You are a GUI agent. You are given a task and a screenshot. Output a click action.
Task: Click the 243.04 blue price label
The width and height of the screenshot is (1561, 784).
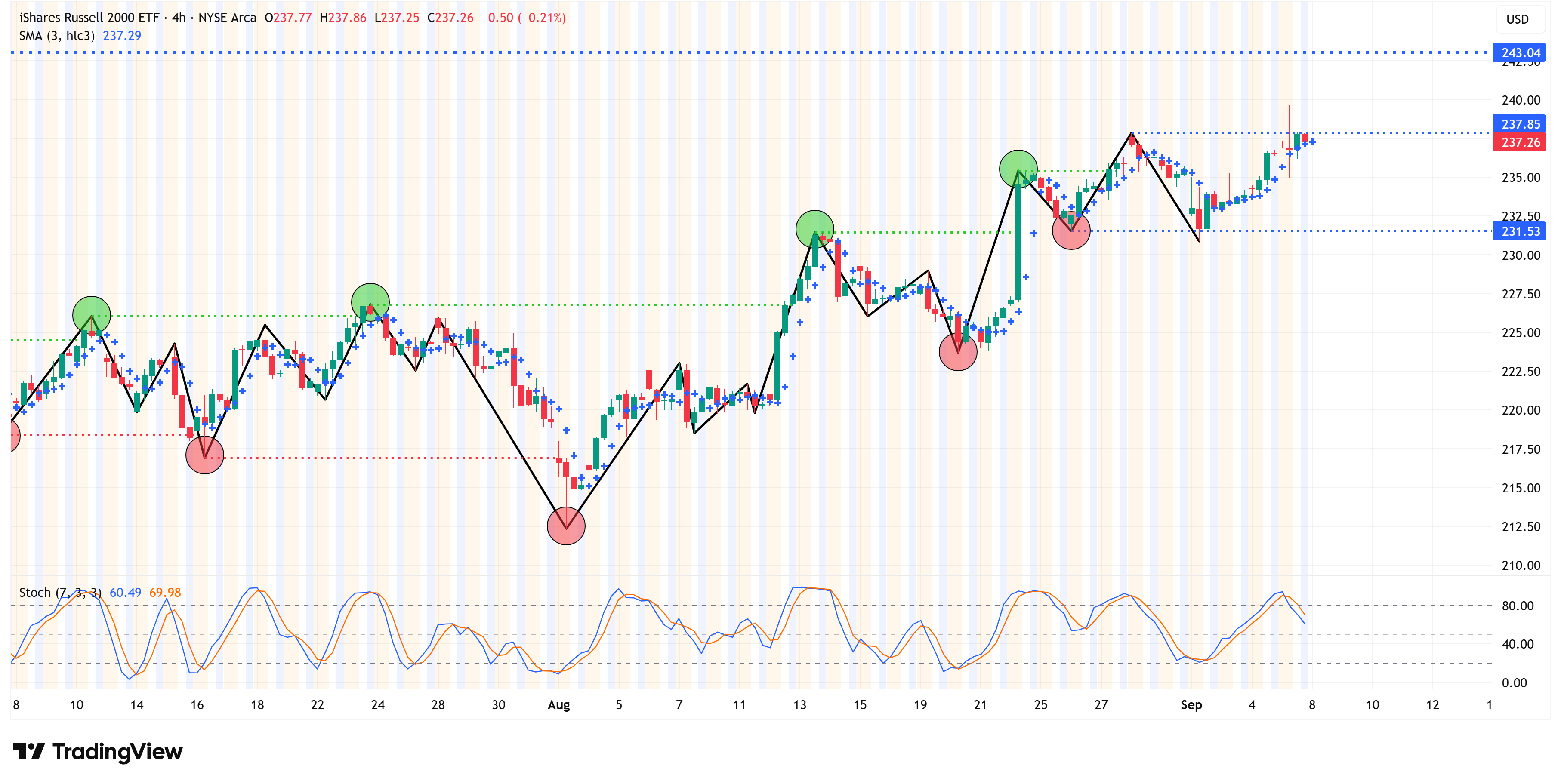1520,53
